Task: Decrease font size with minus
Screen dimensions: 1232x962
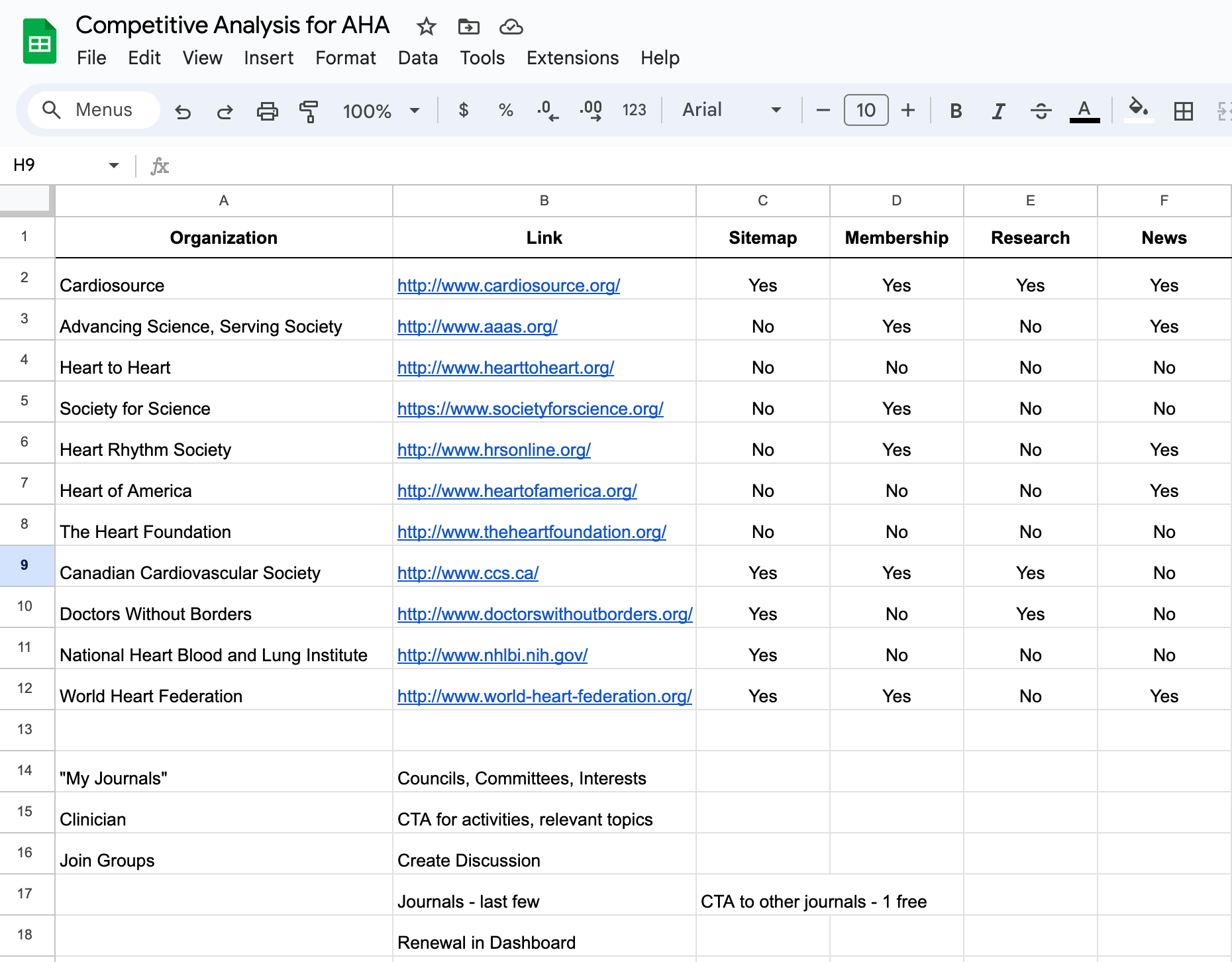Action: pyautogui.click(x=823, y=110)
